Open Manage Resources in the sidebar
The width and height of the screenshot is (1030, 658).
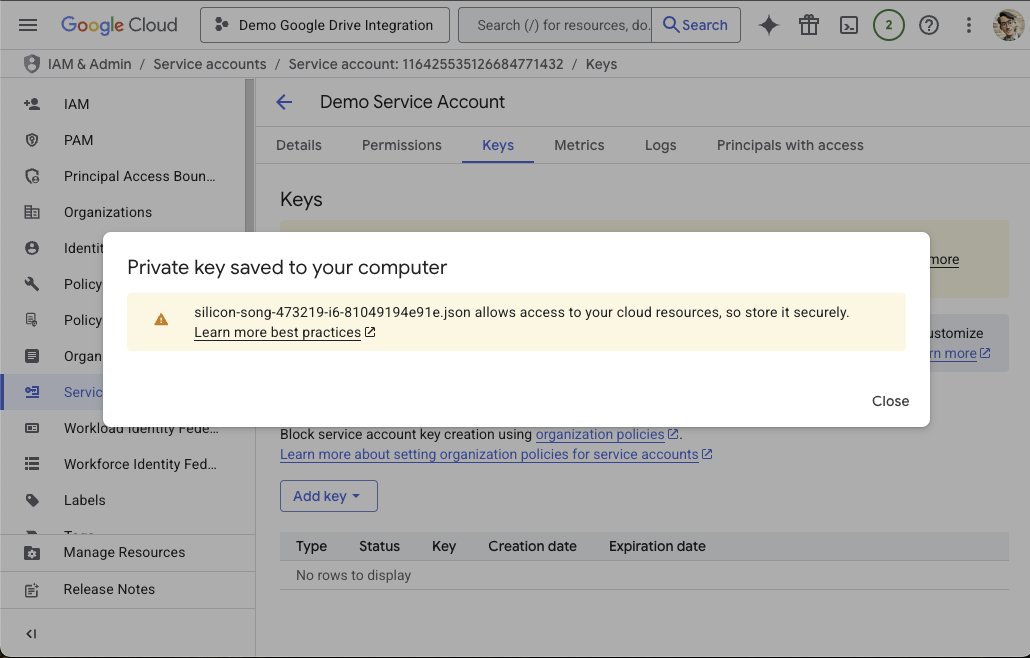127,553
